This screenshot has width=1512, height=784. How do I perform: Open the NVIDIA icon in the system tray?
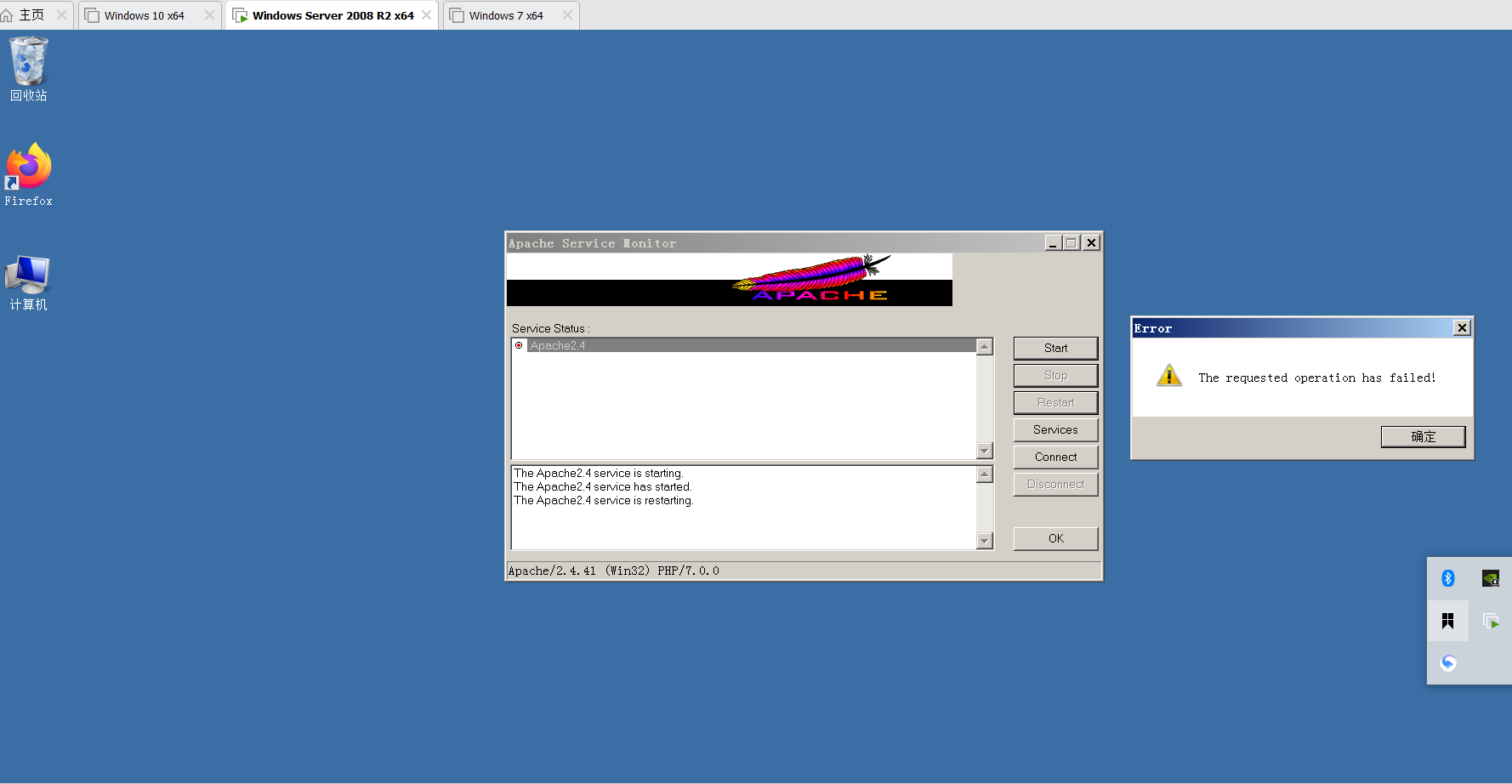[x=1491, y=578]
